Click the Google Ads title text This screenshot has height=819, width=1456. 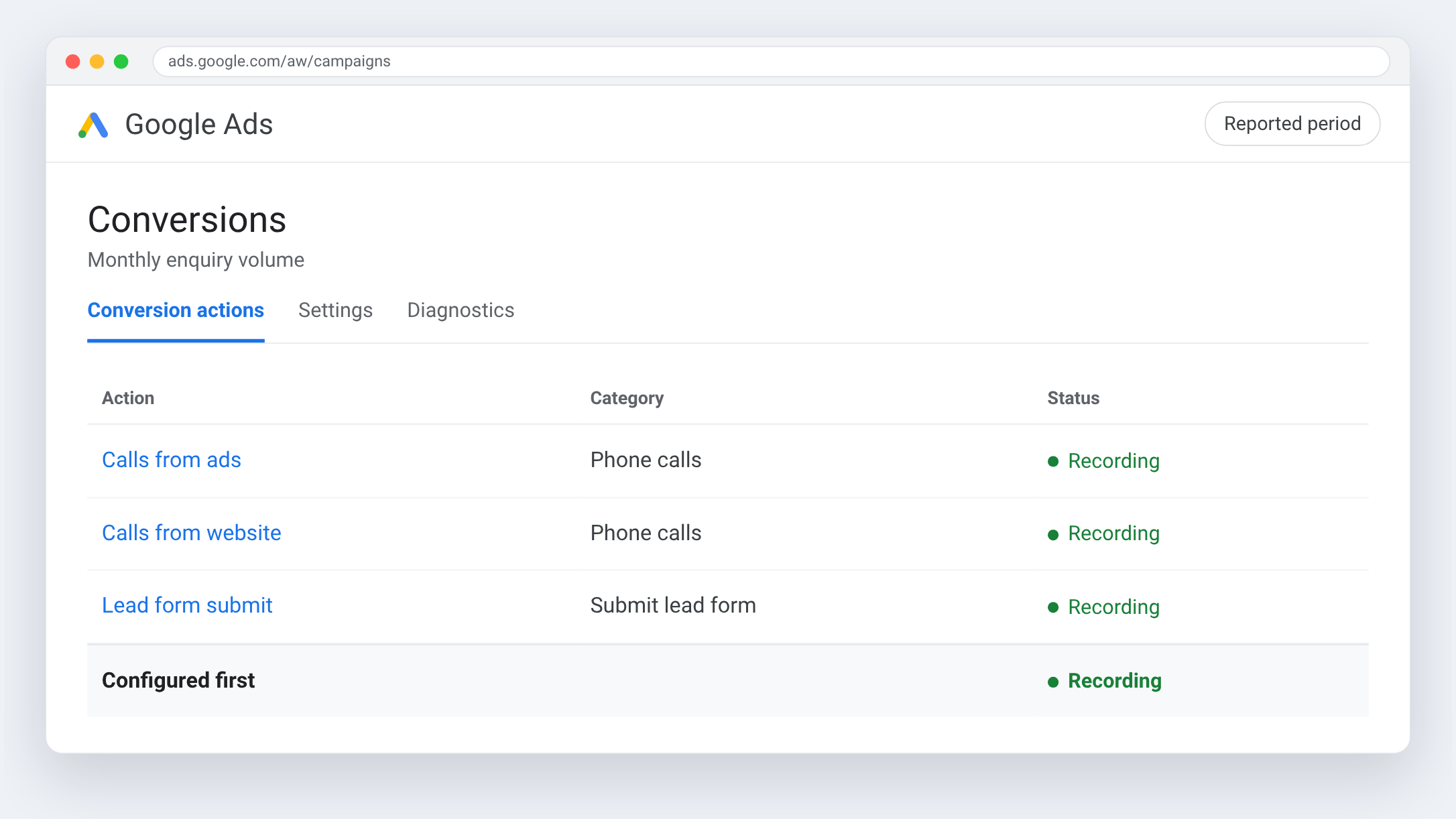pos(199,125)
